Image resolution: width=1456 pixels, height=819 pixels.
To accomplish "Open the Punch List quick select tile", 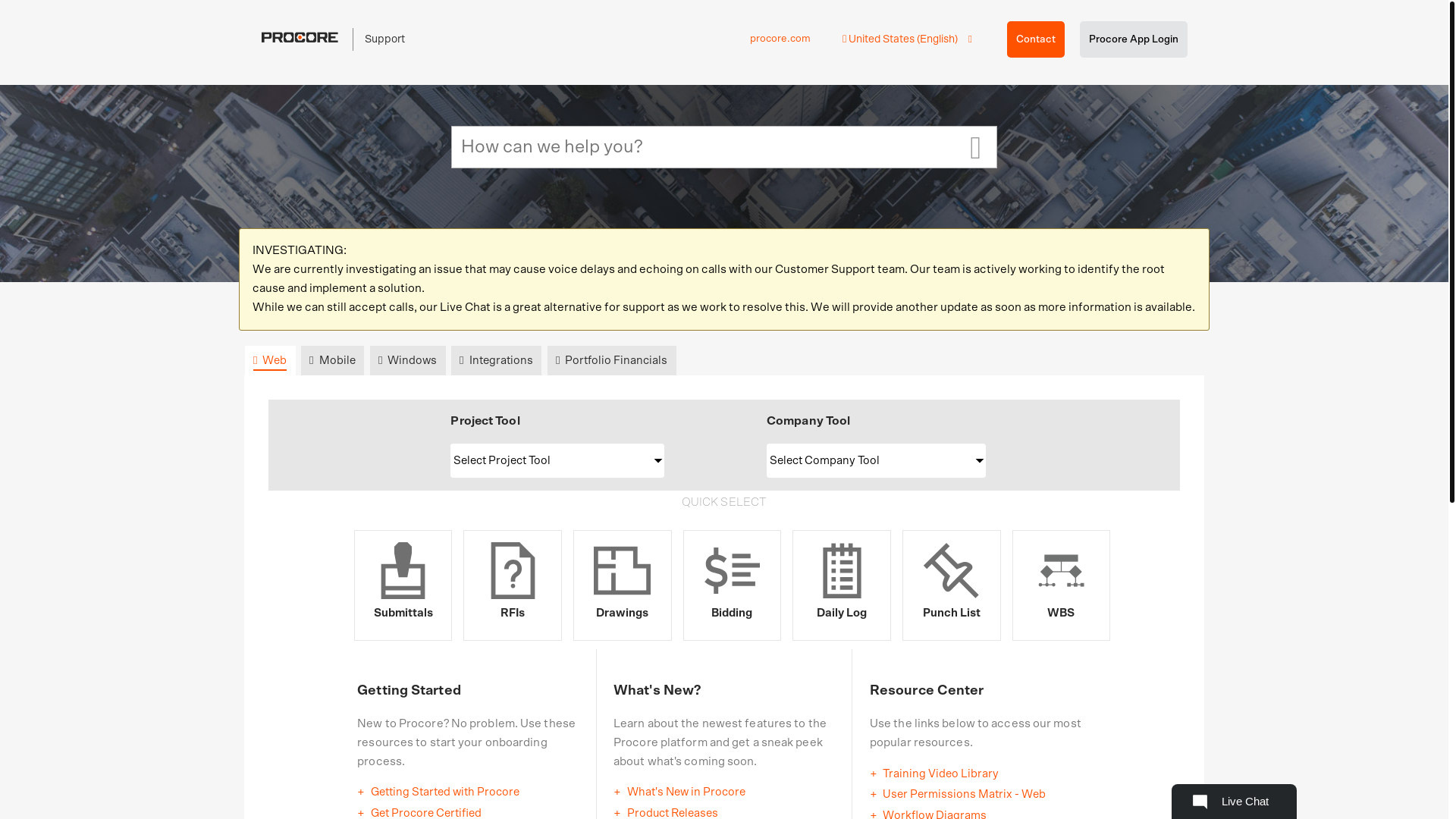I will pos(951,585).
